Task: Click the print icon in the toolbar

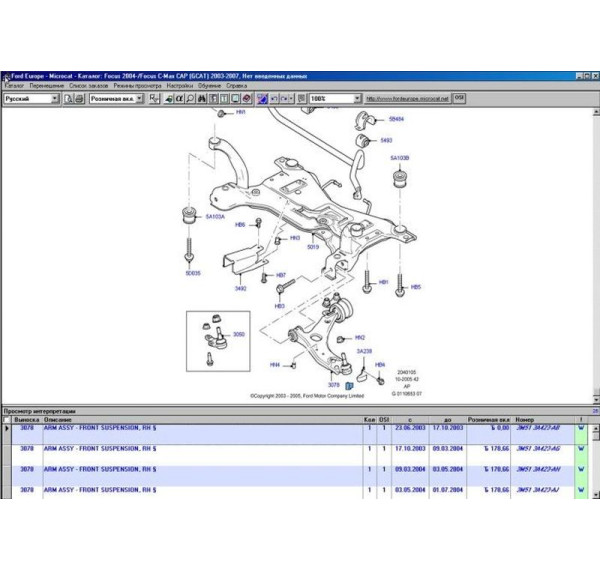Action: click(79, 99)
